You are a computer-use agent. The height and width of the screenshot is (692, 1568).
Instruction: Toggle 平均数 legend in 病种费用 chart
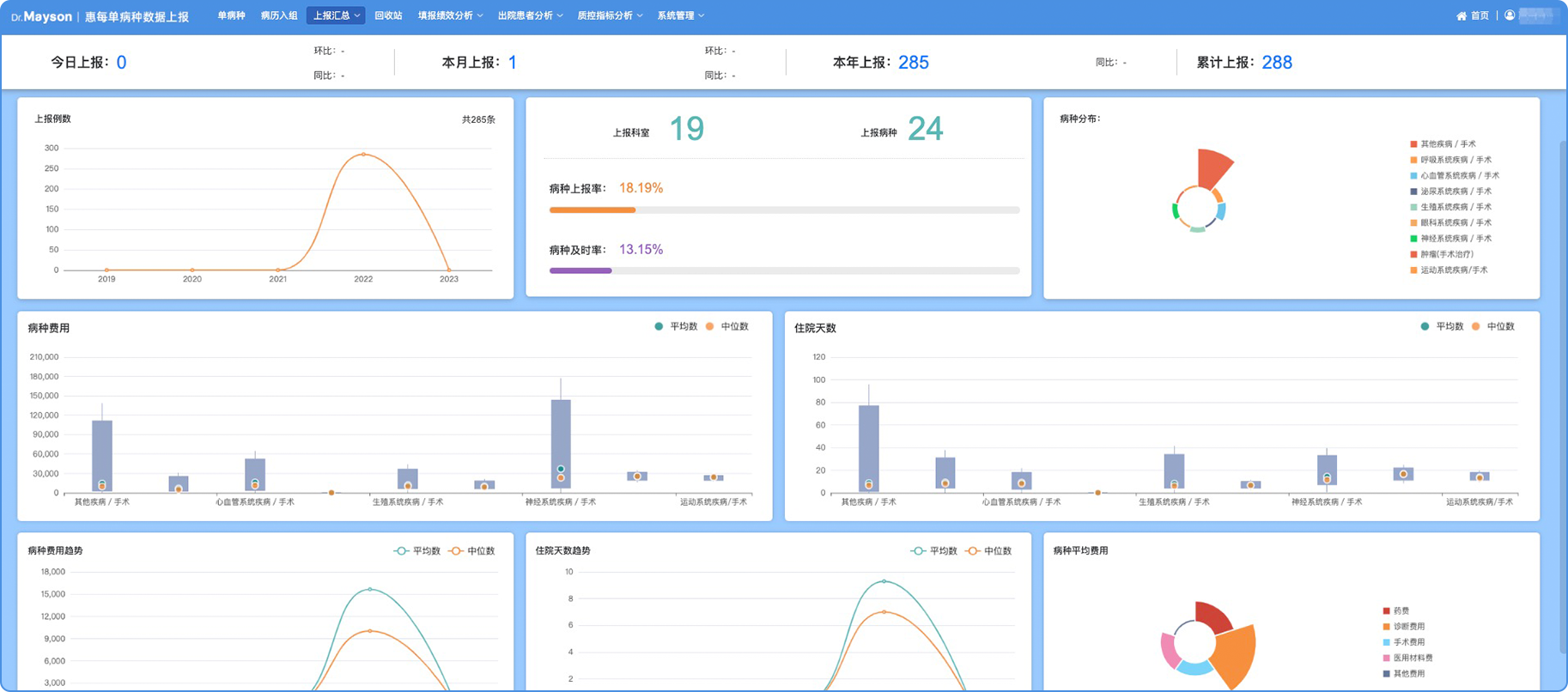tap(676, 326)
